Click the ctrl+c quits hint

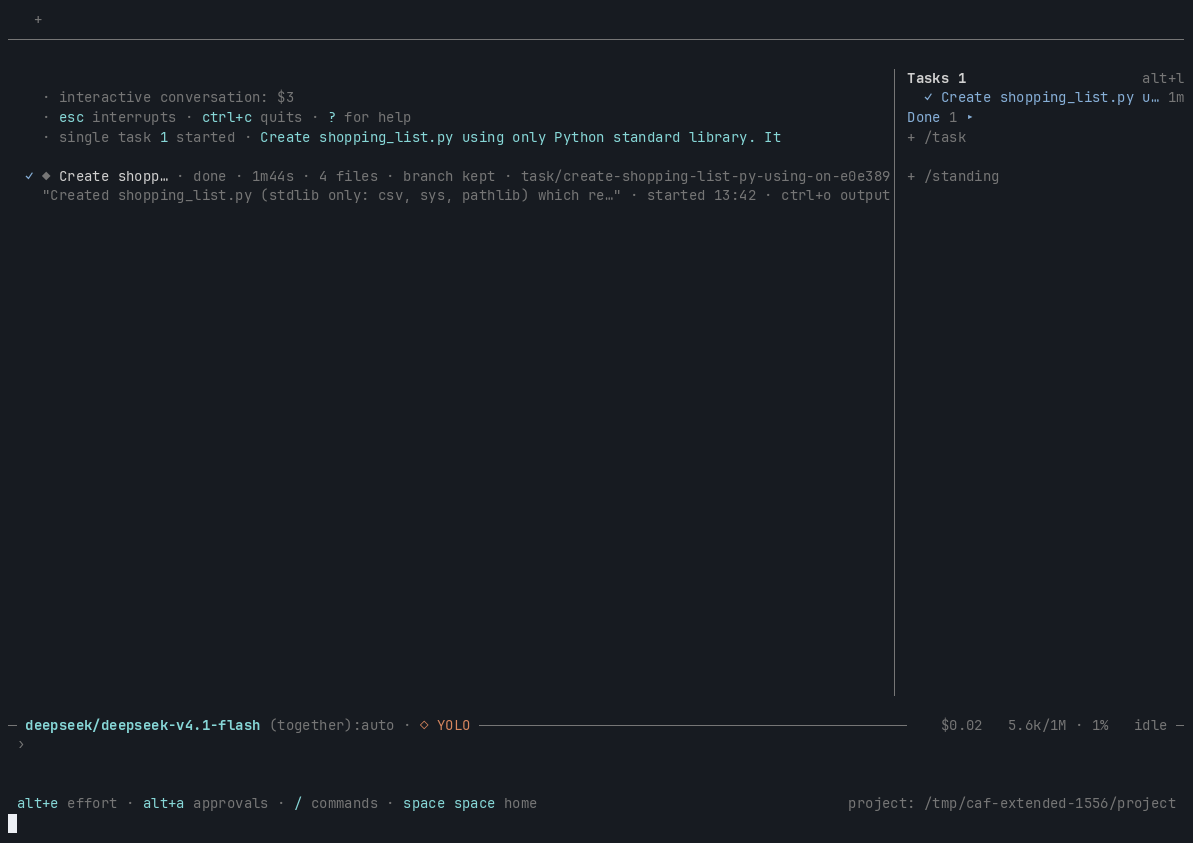[252, 117]
